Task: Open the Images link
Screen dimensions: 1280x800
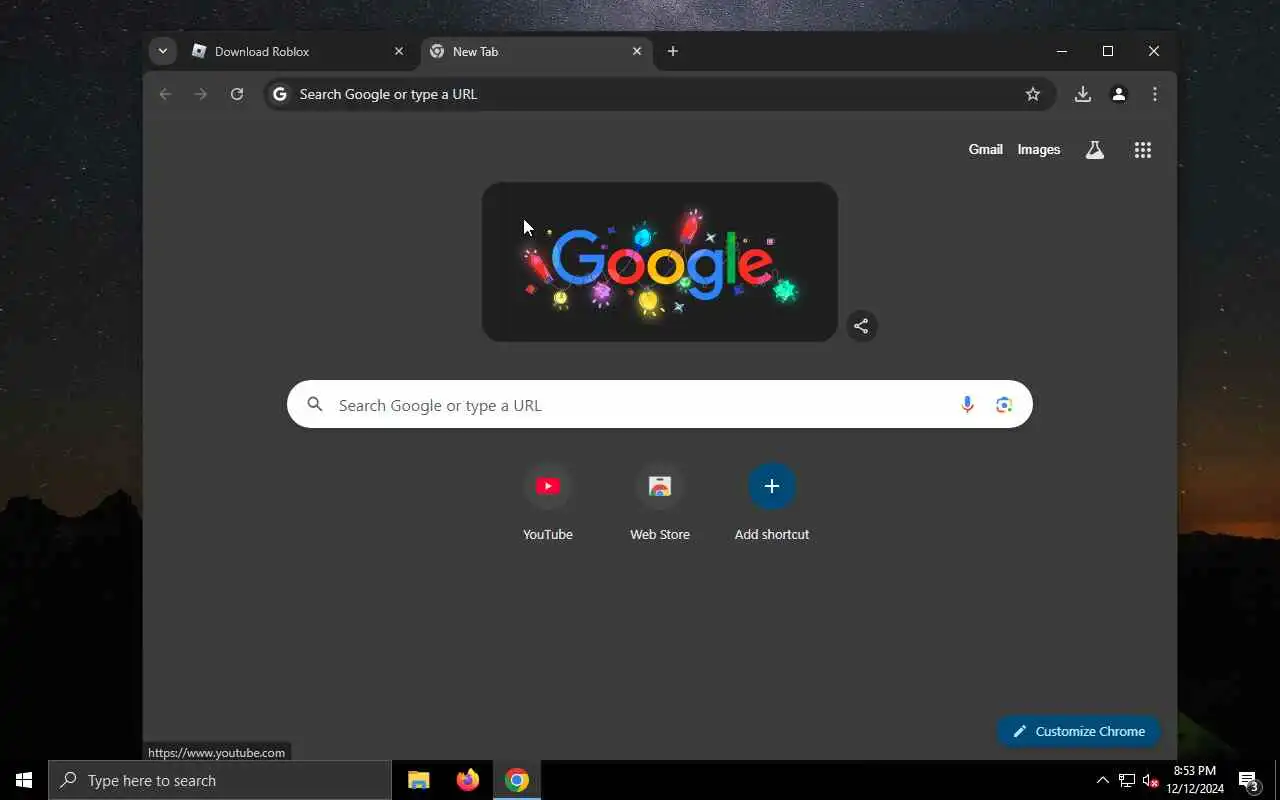Action: 1039,150
